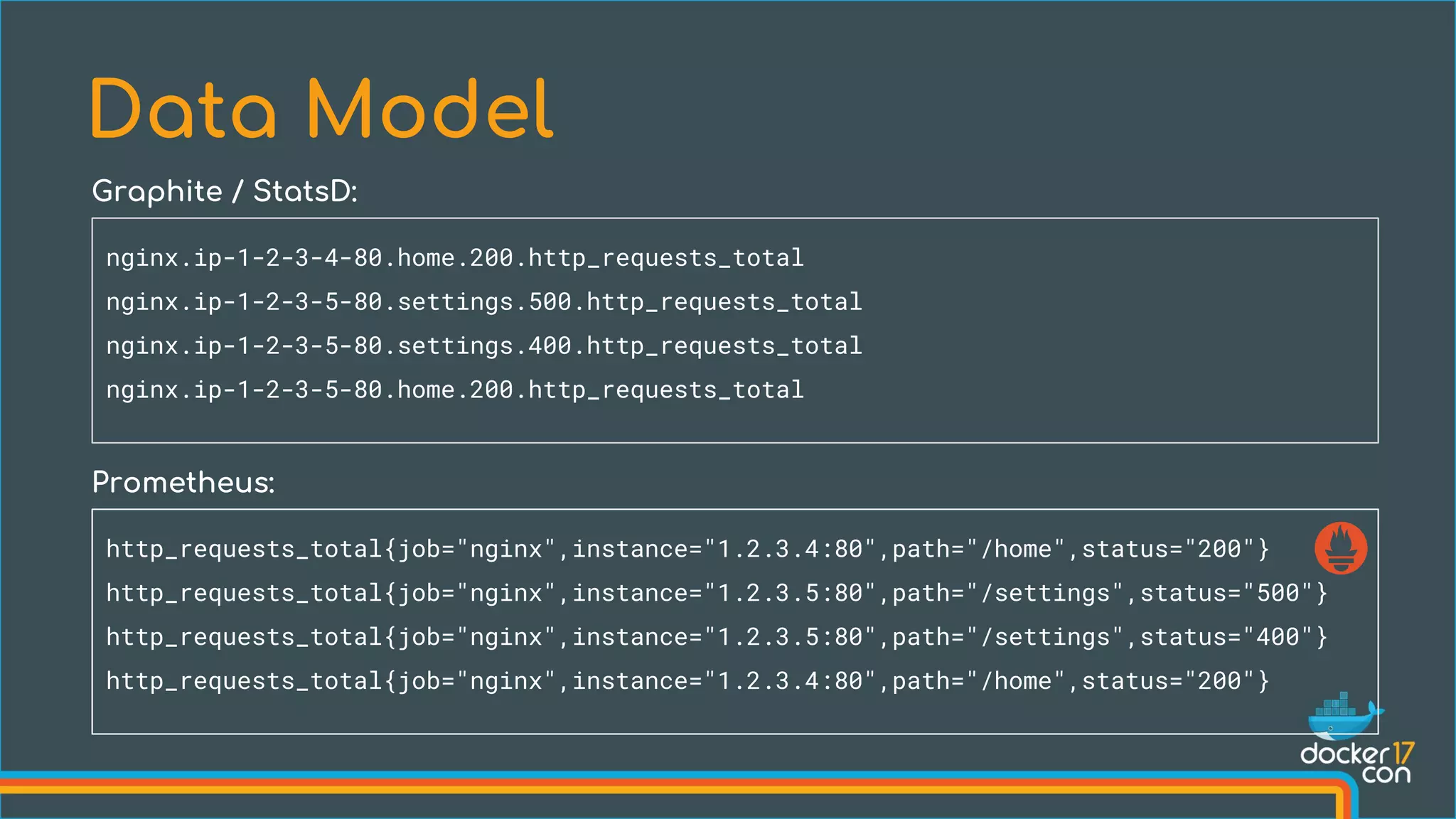Select the 'Prometheus:' heading
1456x819 pixels.
coord(183,483)
